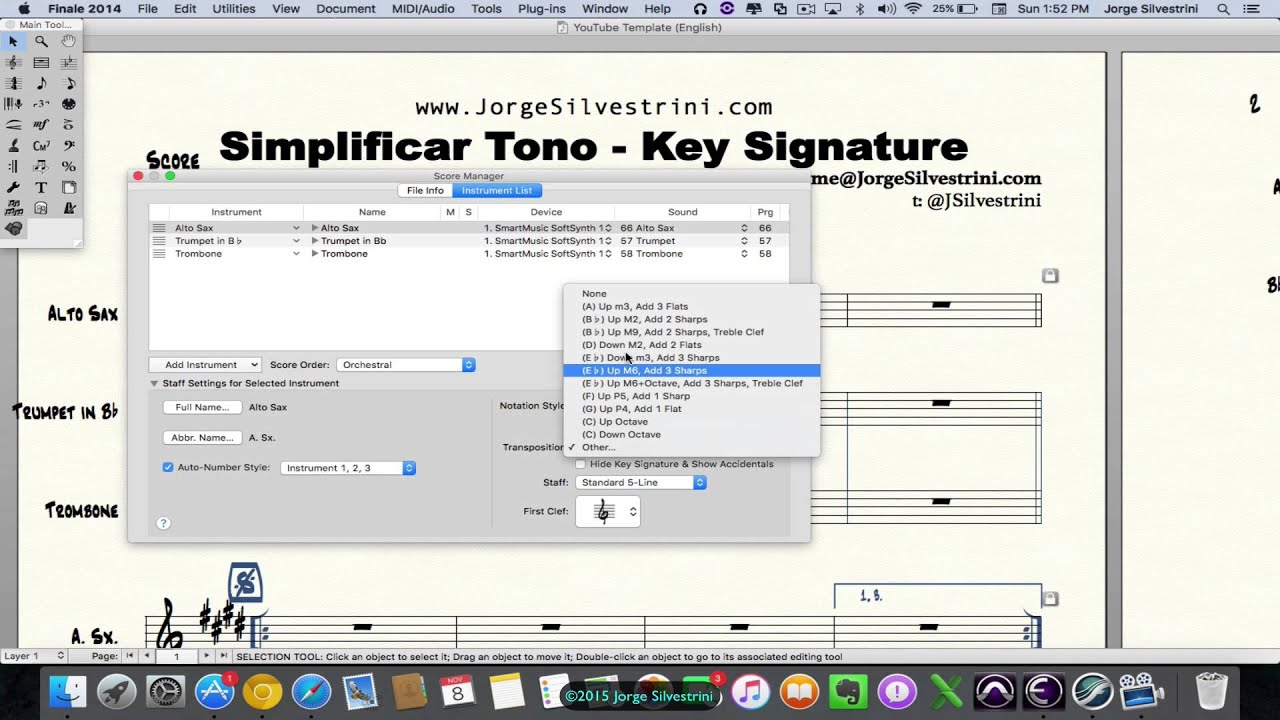This screenshot has width=1280, height=720.
Task: Select the Speedy Entry tool
Action: tap(69, 83)
